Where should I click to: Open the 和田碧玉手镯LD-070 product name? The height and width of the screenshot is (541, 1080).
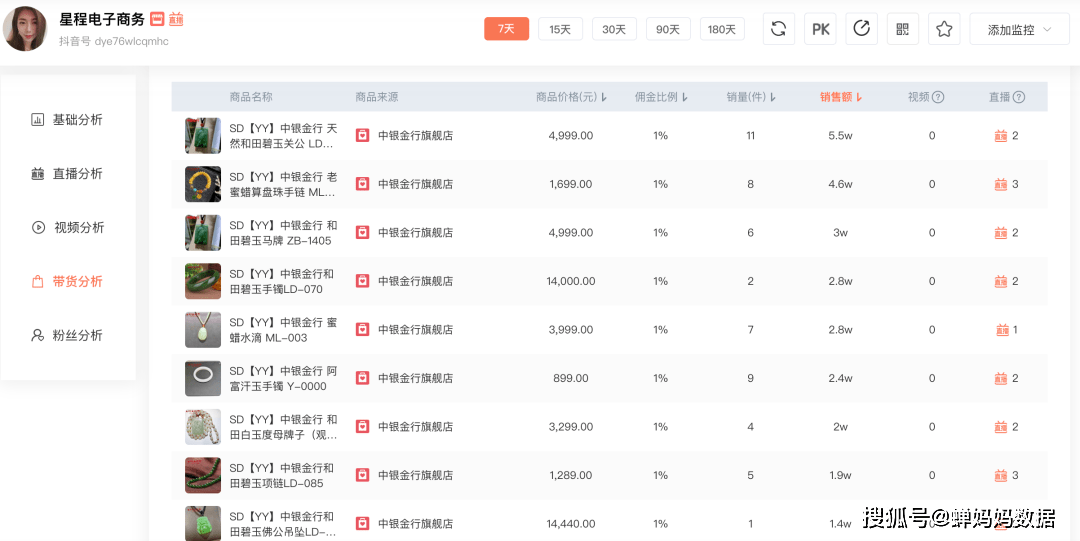[x=281, y=281]
